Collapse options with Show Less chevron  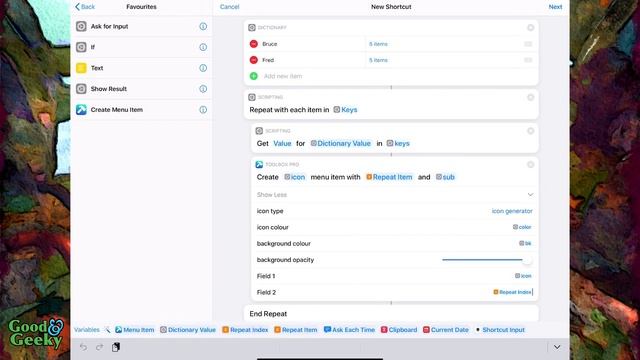530,195
